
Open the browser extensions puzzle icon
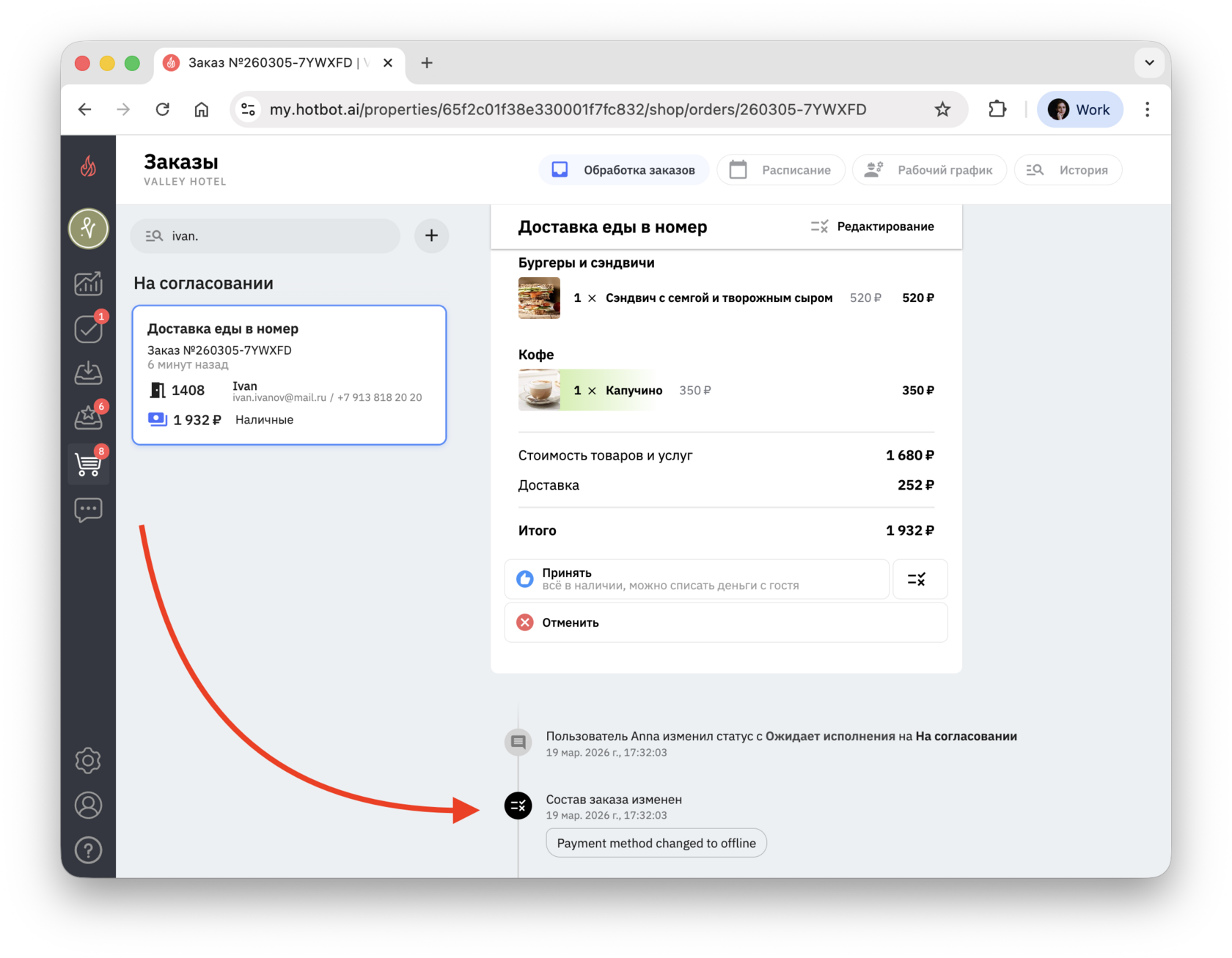[997, 110]
